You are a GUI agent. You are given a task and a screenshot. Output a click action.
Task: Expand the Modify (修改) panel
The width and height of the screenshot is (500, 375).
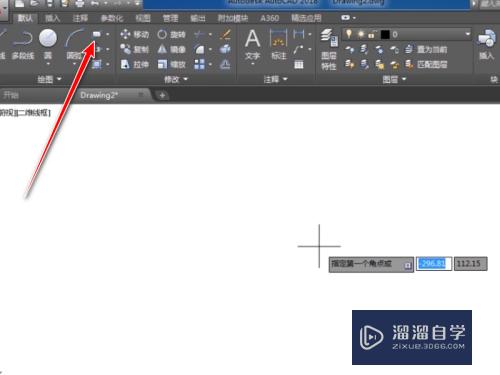pyautogui.click(x=176, y=79)
